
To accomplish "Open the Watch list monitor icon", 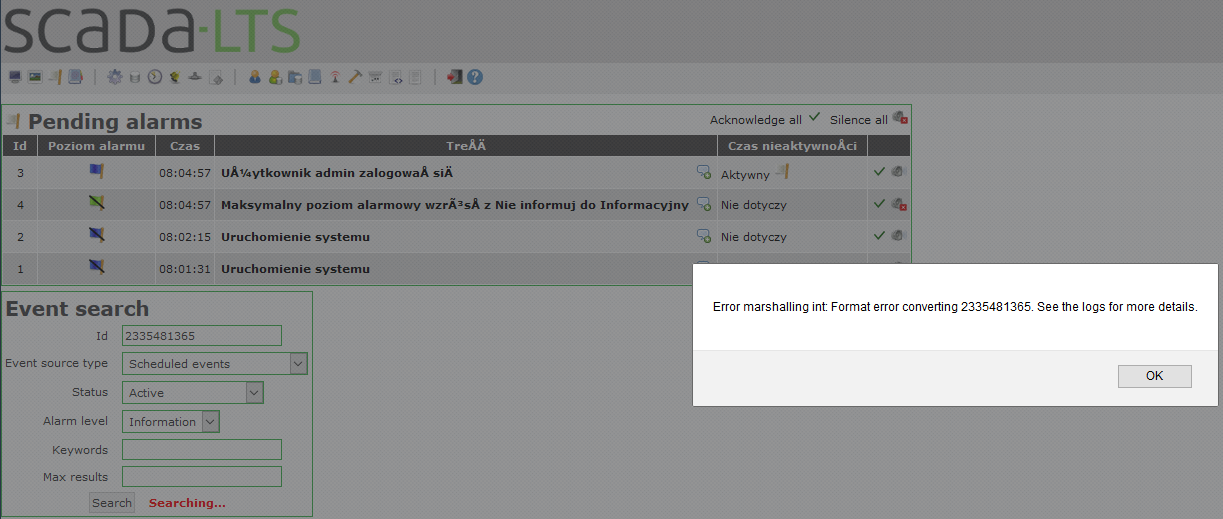I will click(x=15, y=77).
